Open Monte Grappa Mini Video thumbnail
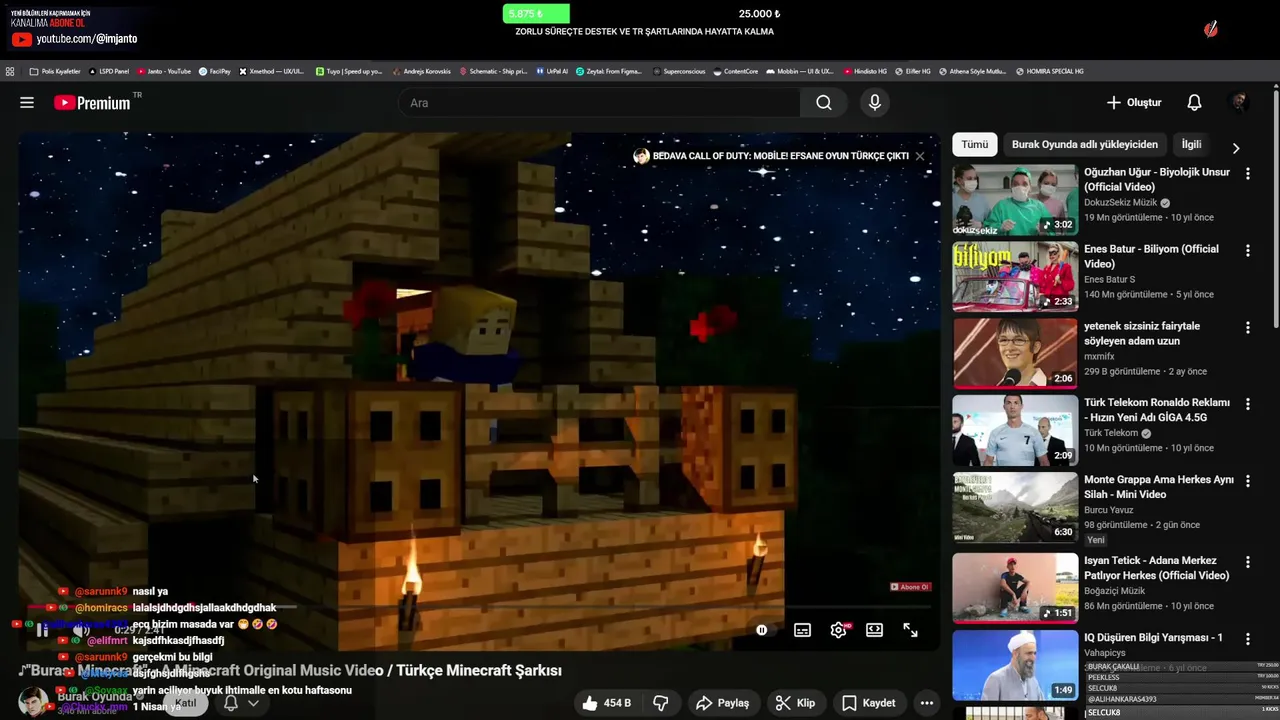The image size is (1280, 720). coord(1015,508)
